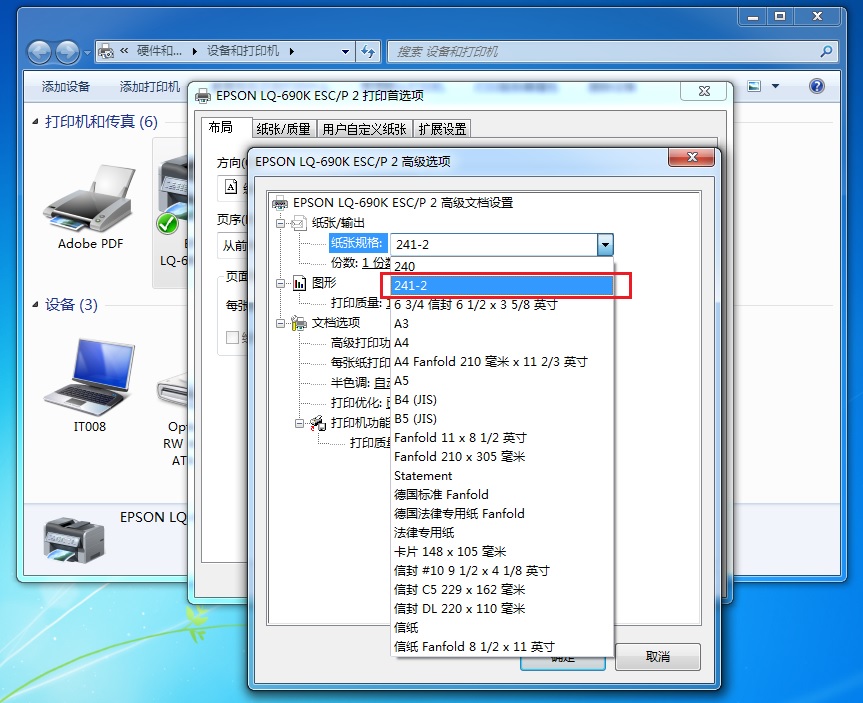Viewport: 863px width, 703px height.
Task: Click 添加打印机 in Explorer toolbar
Action: [150, 86]
